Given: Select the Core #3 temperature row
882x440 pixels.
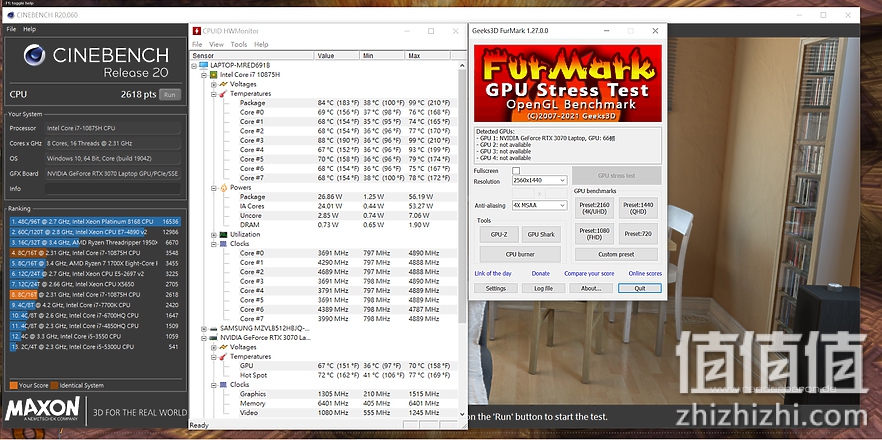Looking at the screenshot, I should tap(323, 141).
